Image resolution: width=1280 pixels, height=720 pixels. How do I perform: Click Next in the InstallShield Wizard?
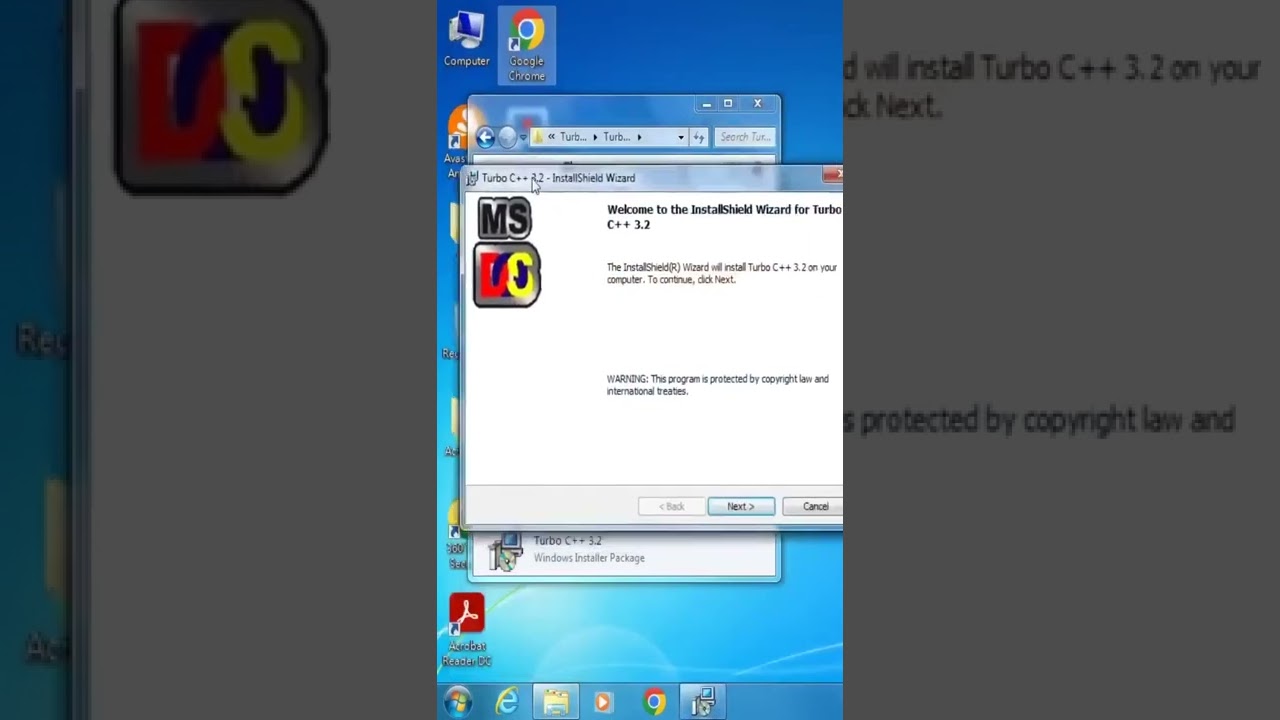(x=741, y=507)
